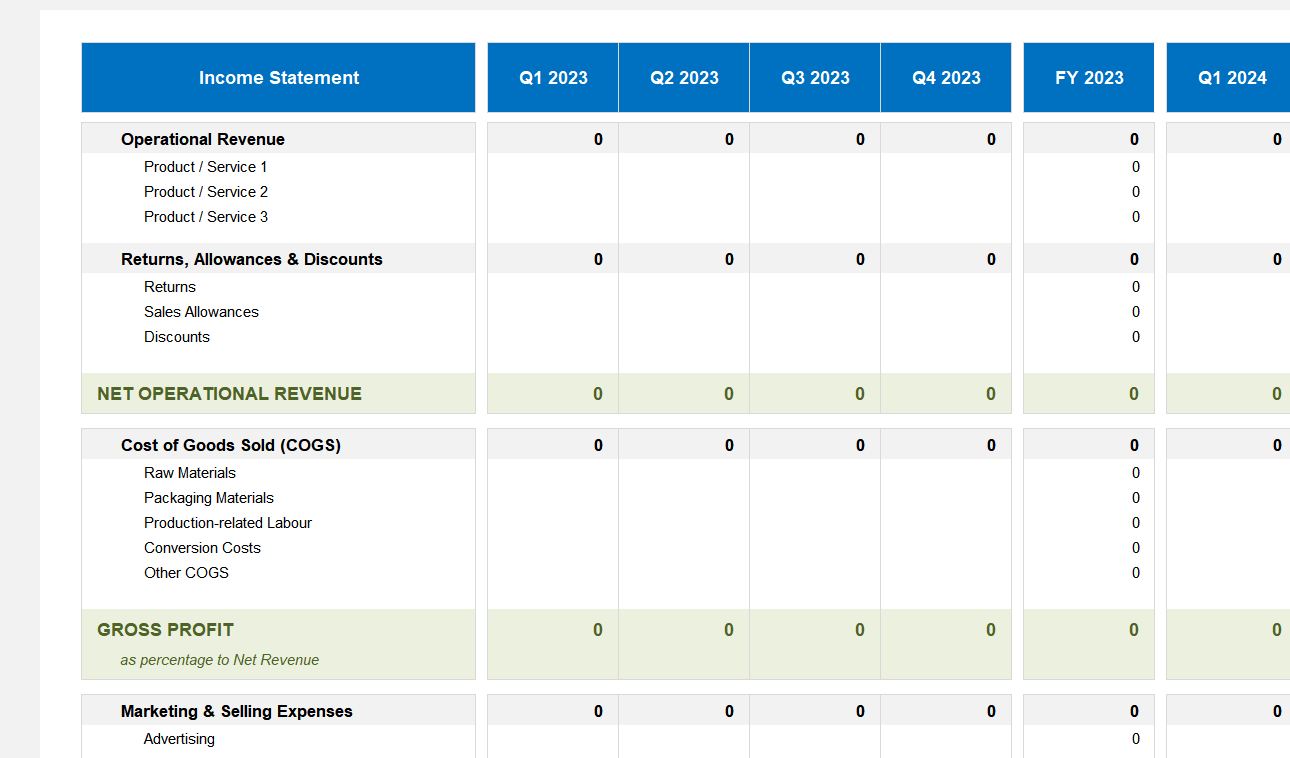This screenshot has width=1290, height=758.
Task: Select the Product / Service 1 label
Action: point(205,167)
